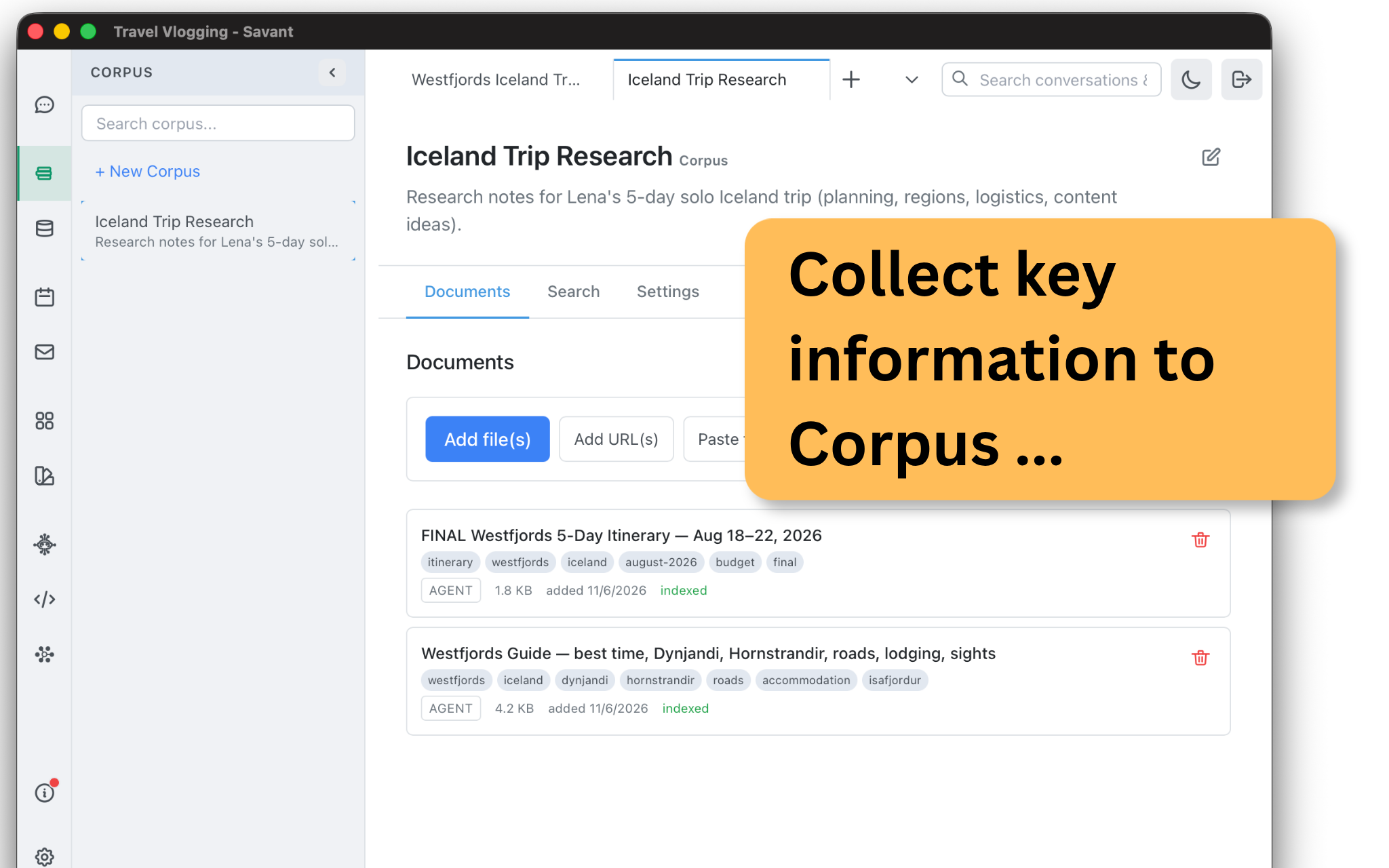Click the Search corpus input field
This screenshot has height=868, width=1389.
coord(218,123)
